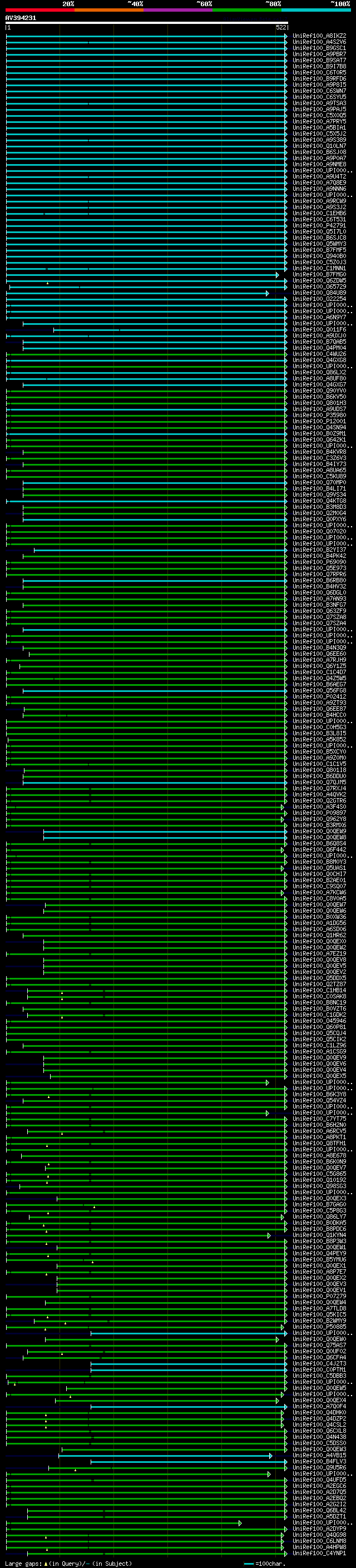This screenshot has width=356, height=1568.
Task: Click on UniRef100_A9P8I5 label
Action: [319, 85]
